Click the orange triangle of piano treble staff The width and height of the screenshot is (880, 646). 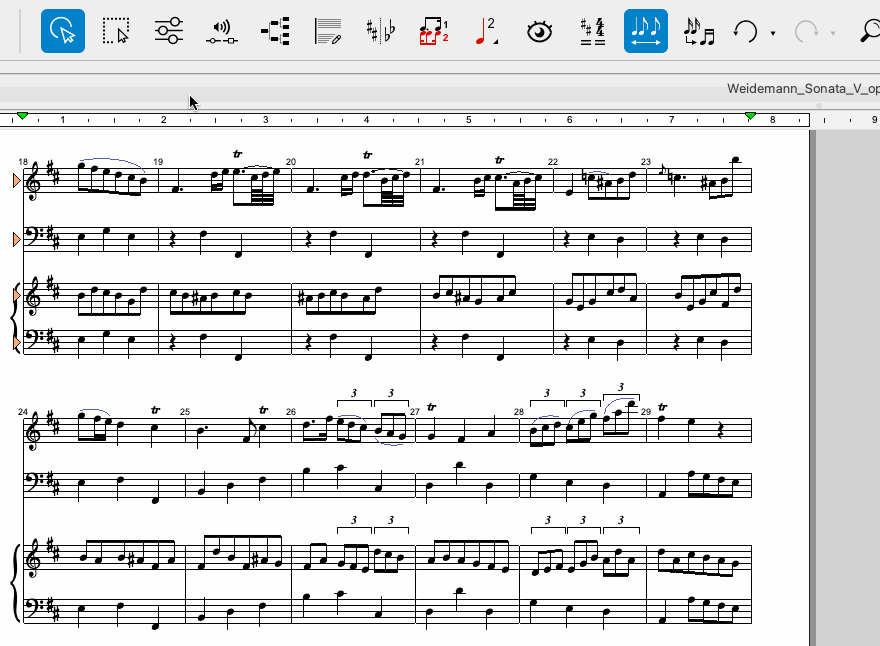point(16,295)
